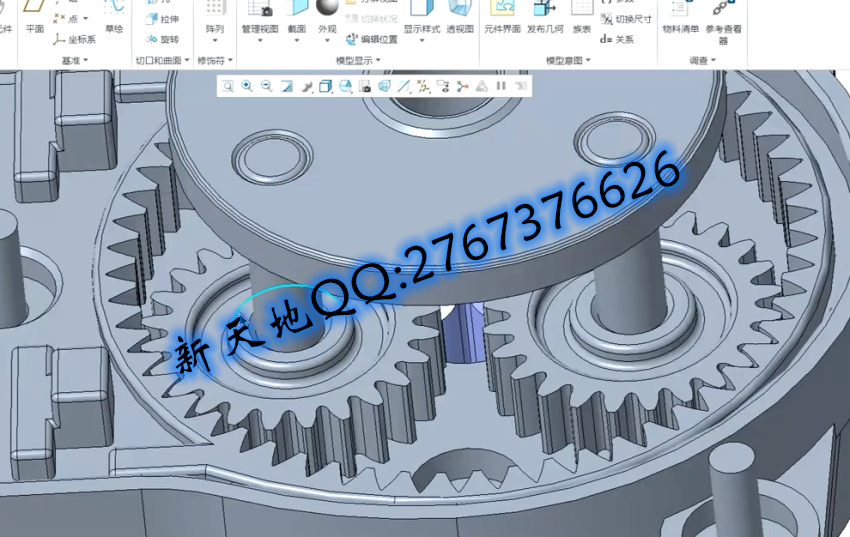Click the Bill of Materials (物料清单) icon

point(681,21)
